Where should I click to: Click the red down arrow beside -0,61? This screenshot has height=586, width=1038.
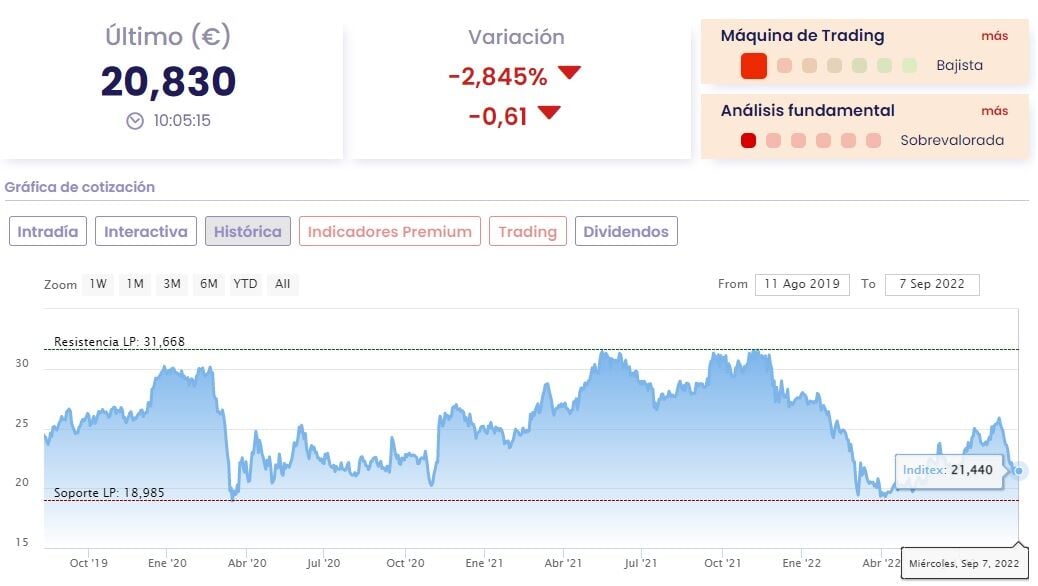click(x=549, y=113)
